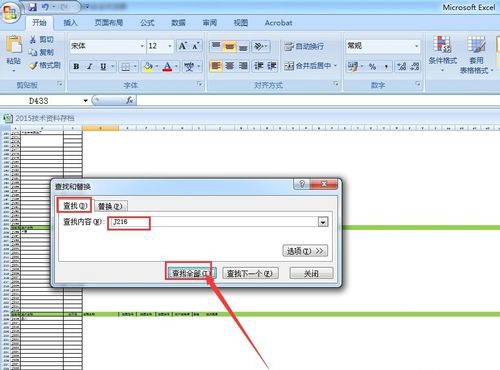Toggle Italic formatting button
The width and height of the screenshot is (500, 370).
coord(90,66)
